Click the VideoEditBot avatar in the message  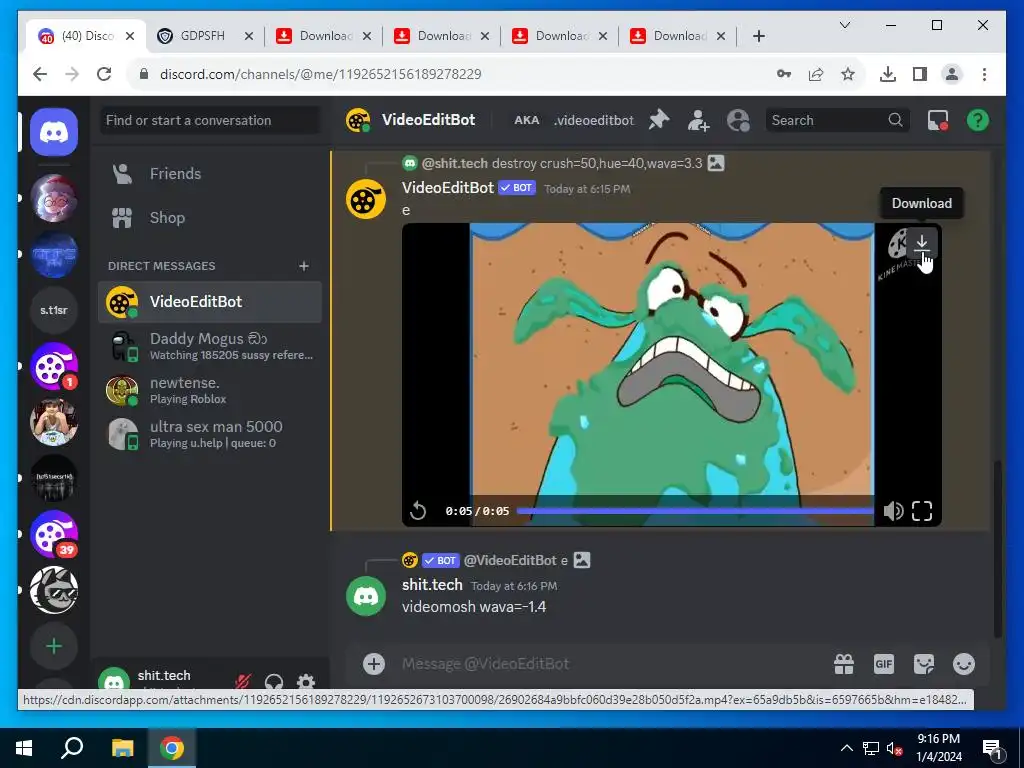pyautogui.click(x=366, y=199)
